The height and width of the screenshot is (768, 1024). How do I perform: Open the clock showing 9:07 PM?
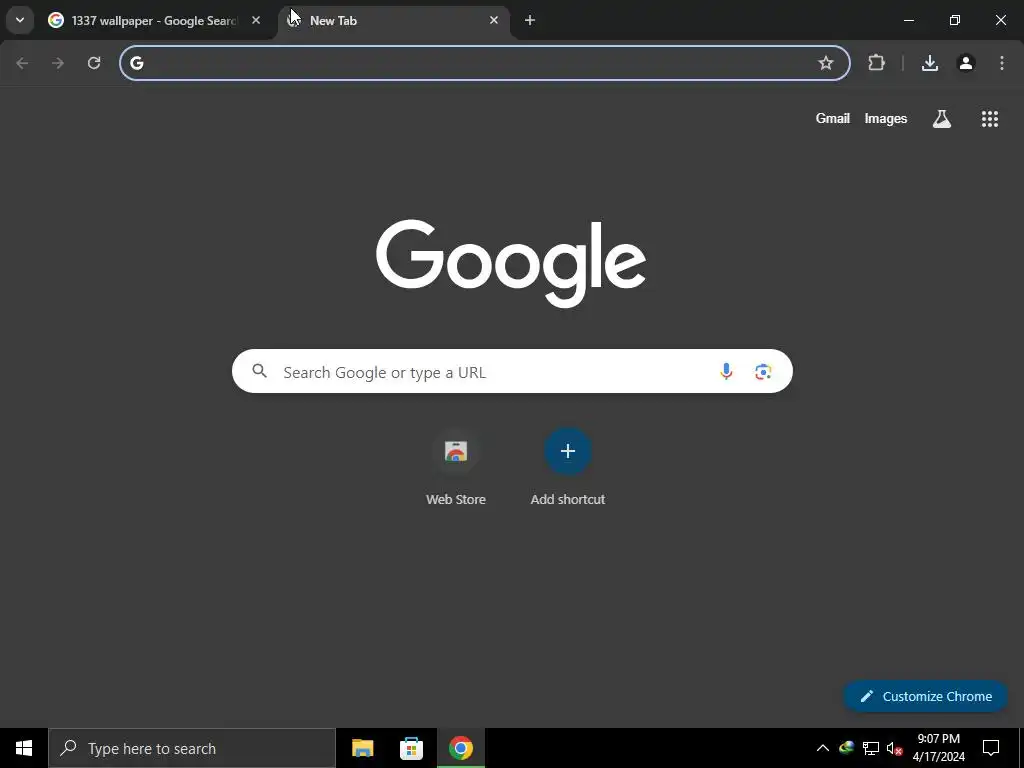938,748
